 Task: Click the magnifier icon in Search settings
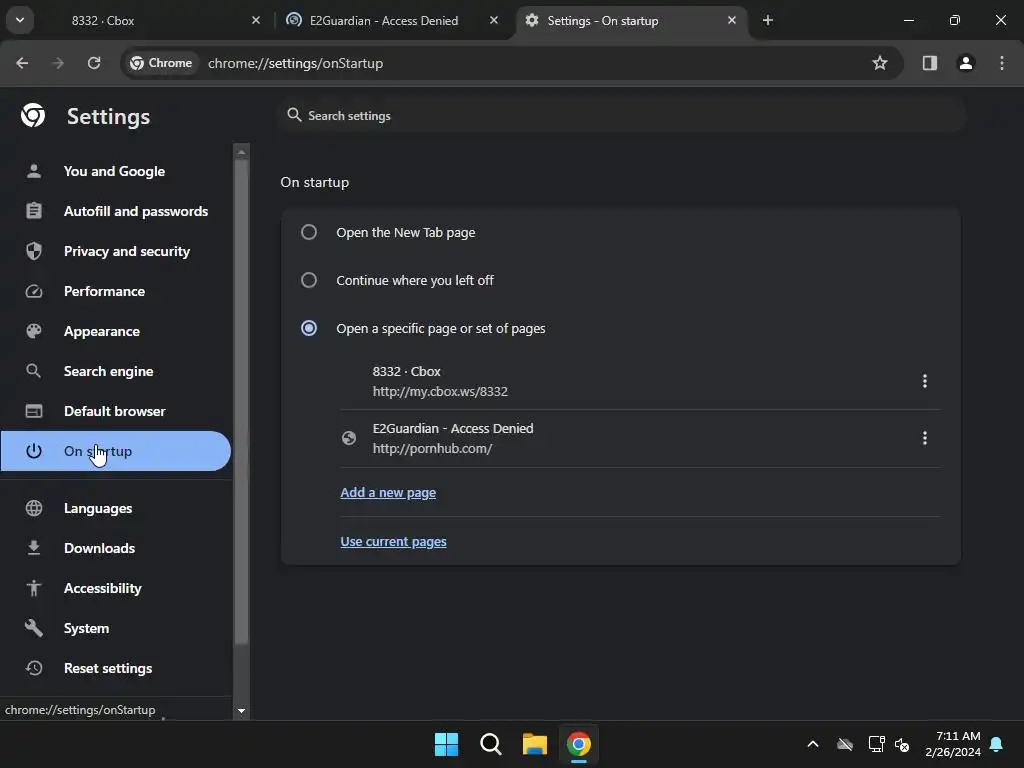point(295,115)
